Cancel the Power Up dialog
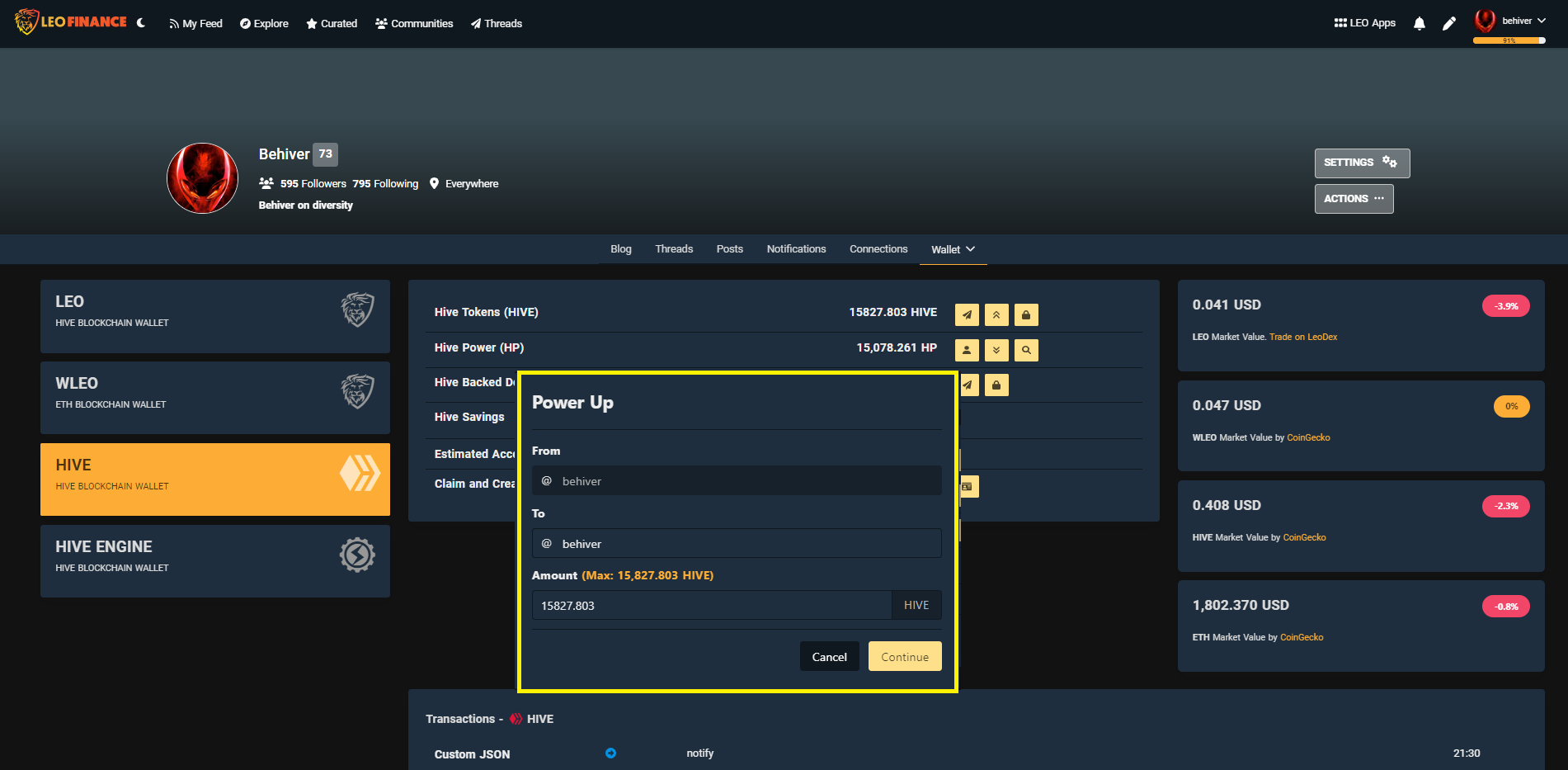1568x770 pixels. [x=829, y=657]
